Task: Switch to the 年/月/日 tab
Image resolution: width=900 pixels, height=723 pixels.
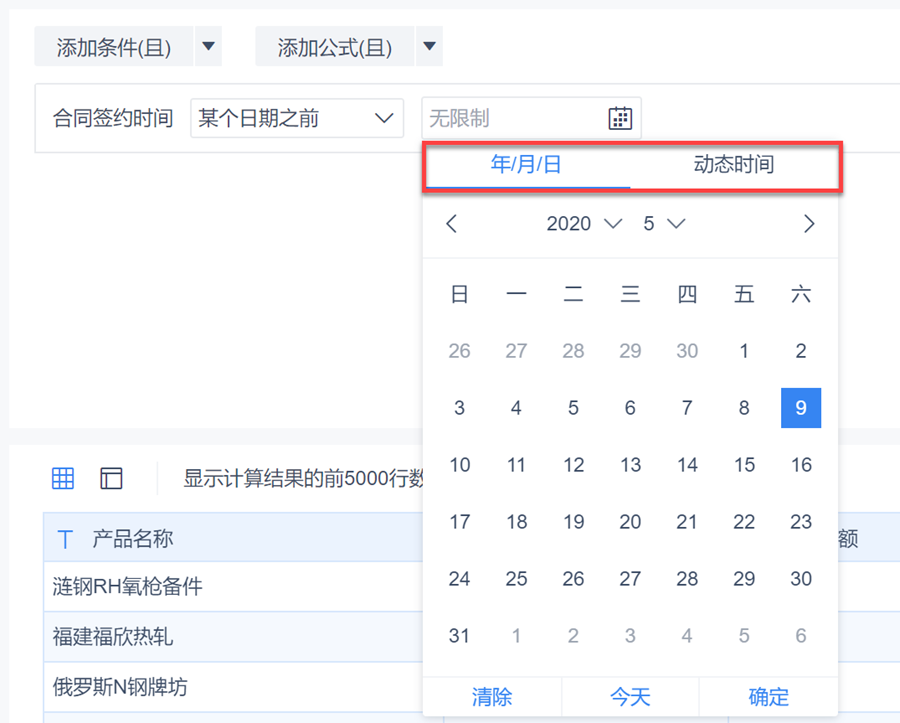Action: (527, 165)
